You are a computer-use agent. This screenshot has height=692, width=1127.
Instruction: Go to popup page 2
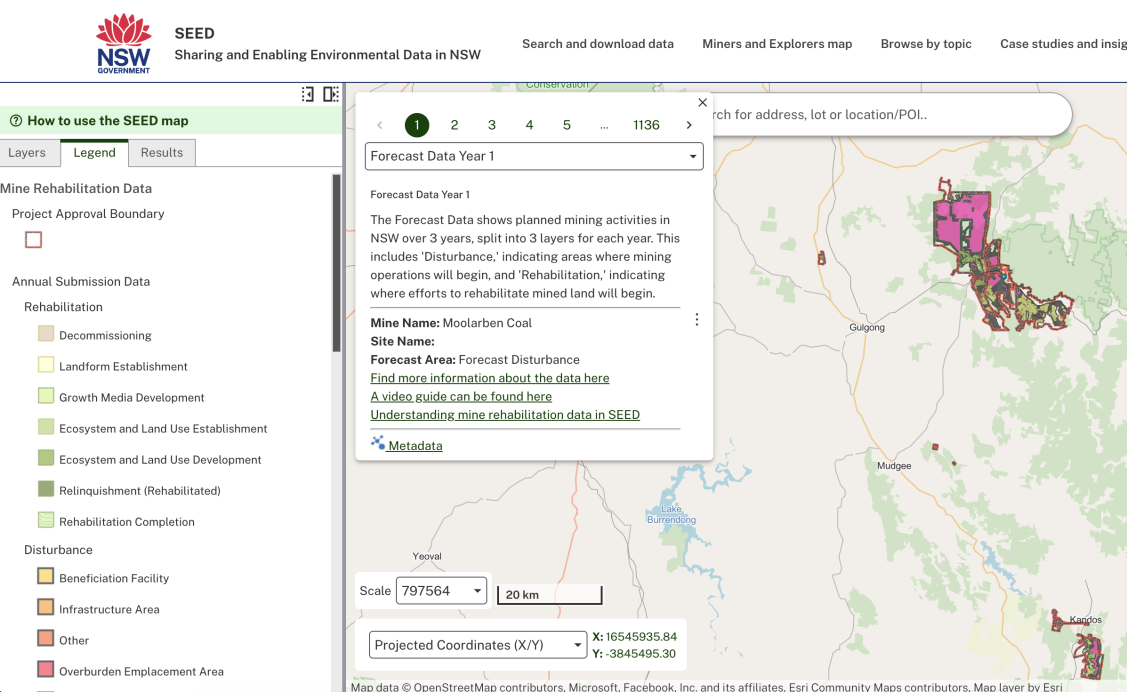point(454,125)
